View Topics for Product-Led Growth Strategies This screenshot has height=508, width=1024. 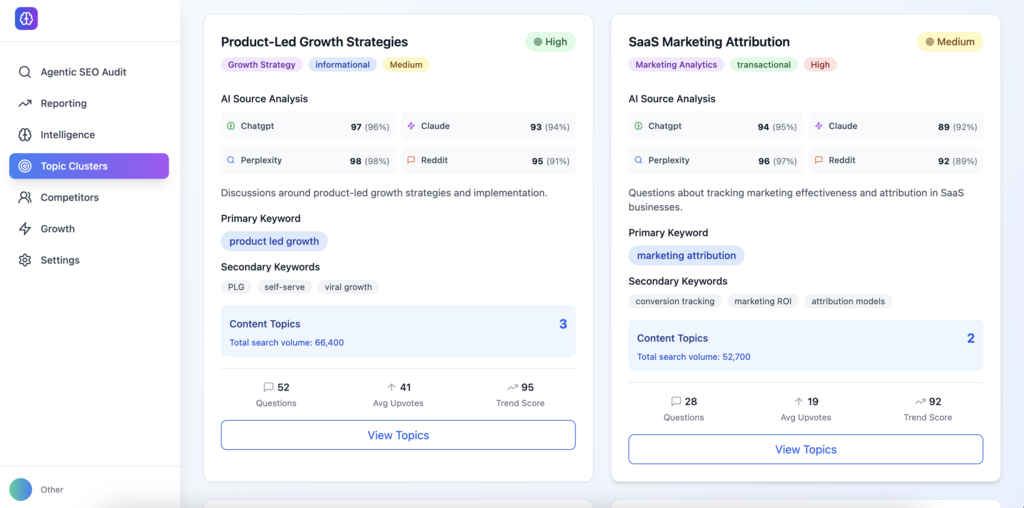coord(398,435)
